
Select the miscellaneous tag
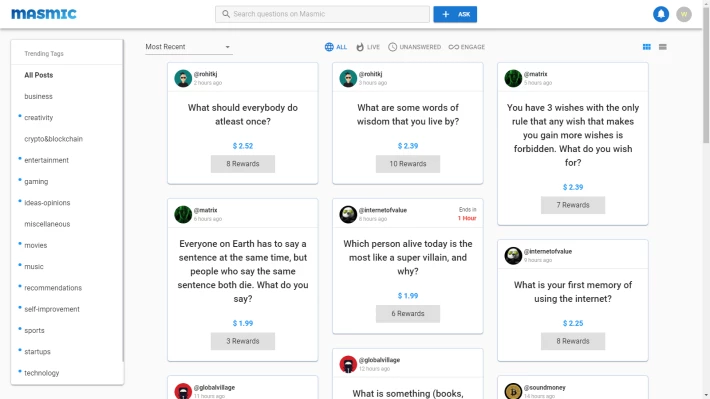pos(47,224)
